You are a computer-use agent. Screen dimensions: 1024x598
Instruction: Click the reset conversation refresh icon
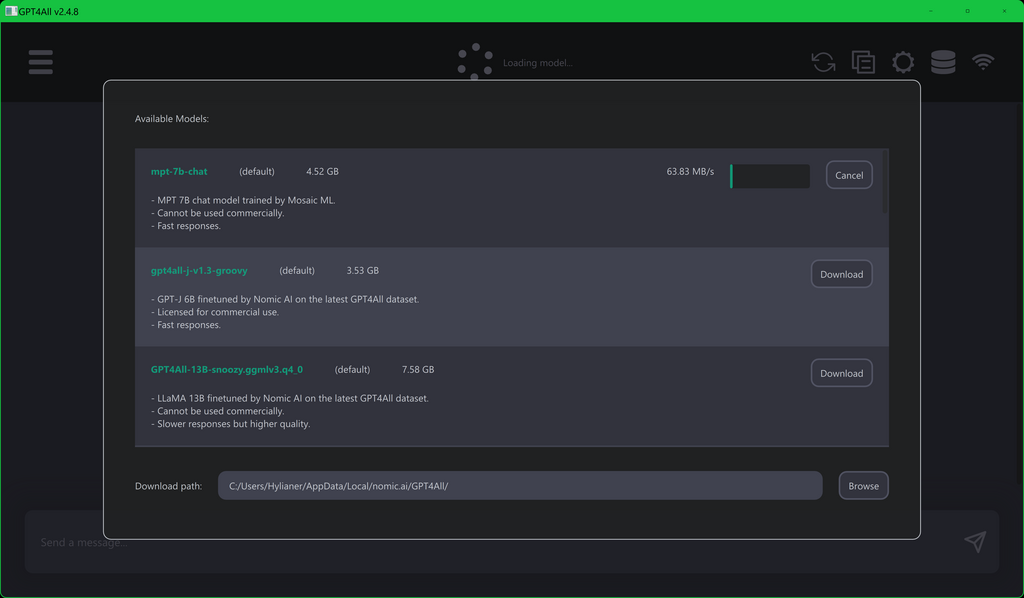(823, 62)
